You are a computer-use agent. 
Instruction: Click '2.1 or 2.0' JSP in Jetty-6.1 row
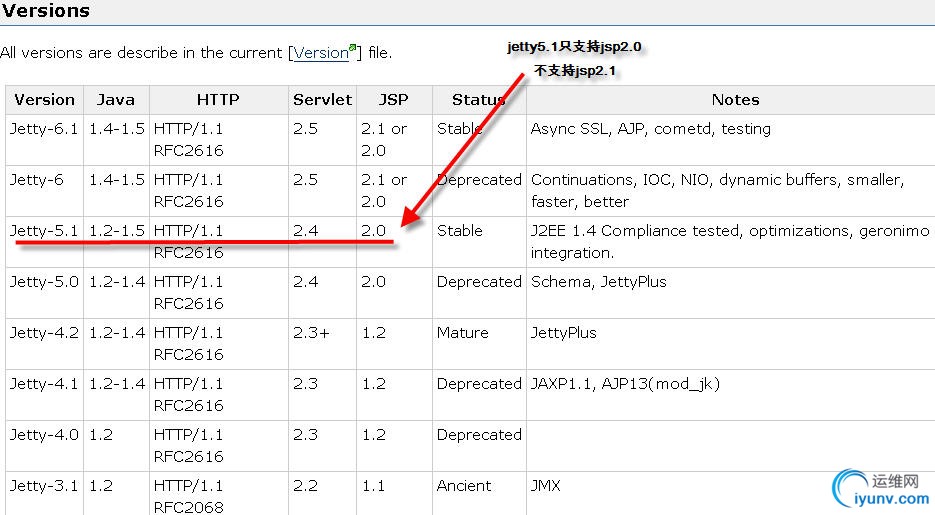(x=384, y=139)
